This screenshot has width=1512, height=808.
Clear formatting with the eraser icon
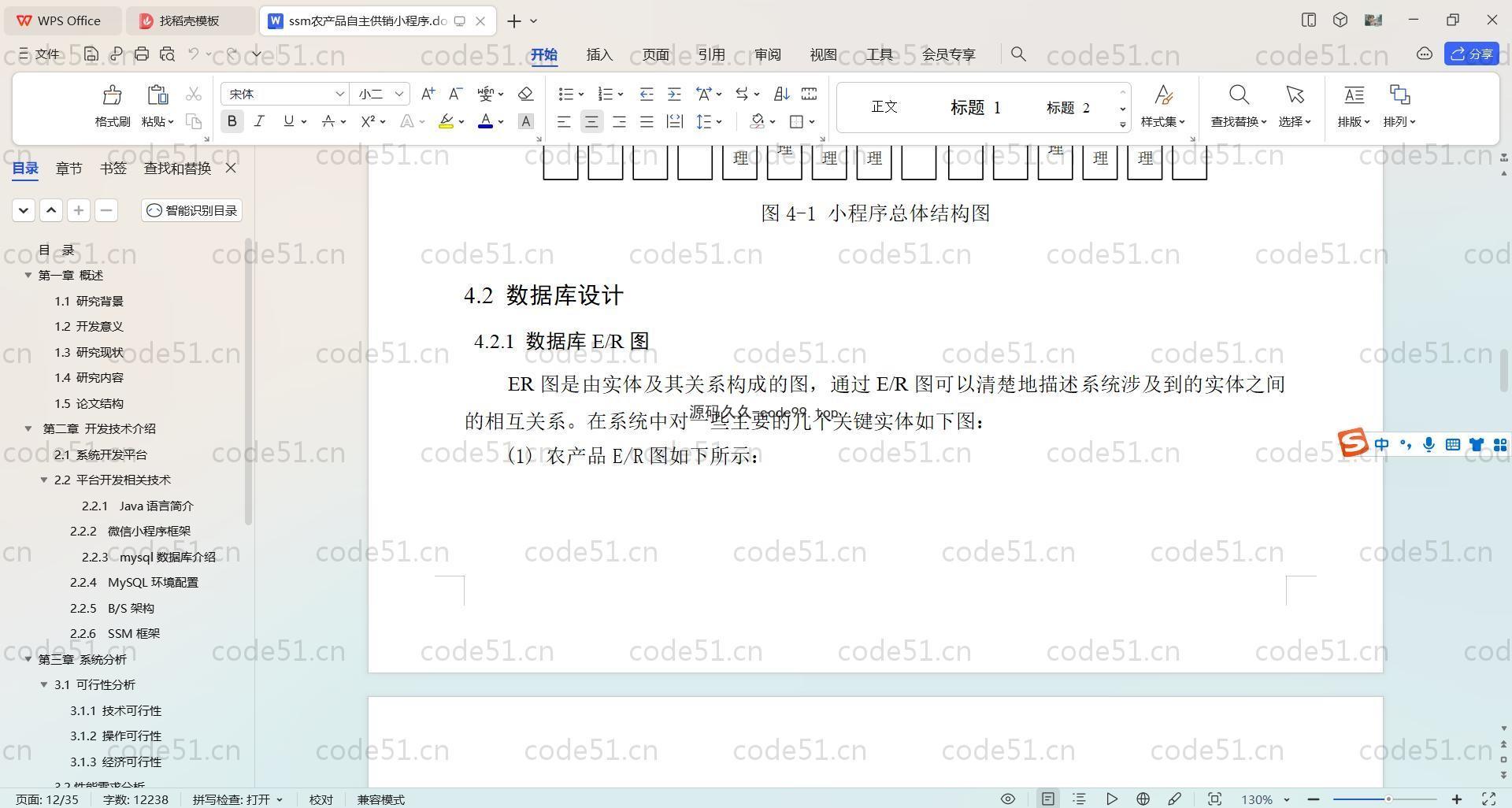(x=525, y=94)
